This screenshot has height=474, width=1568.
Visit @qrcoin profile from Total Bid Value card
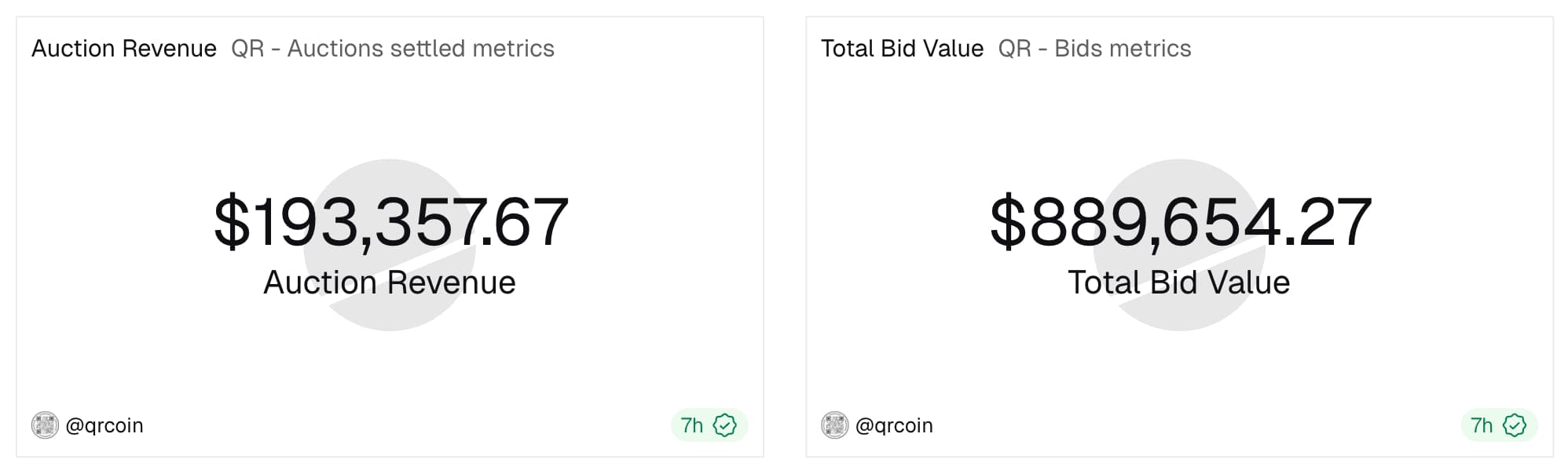tap(894, 425)
